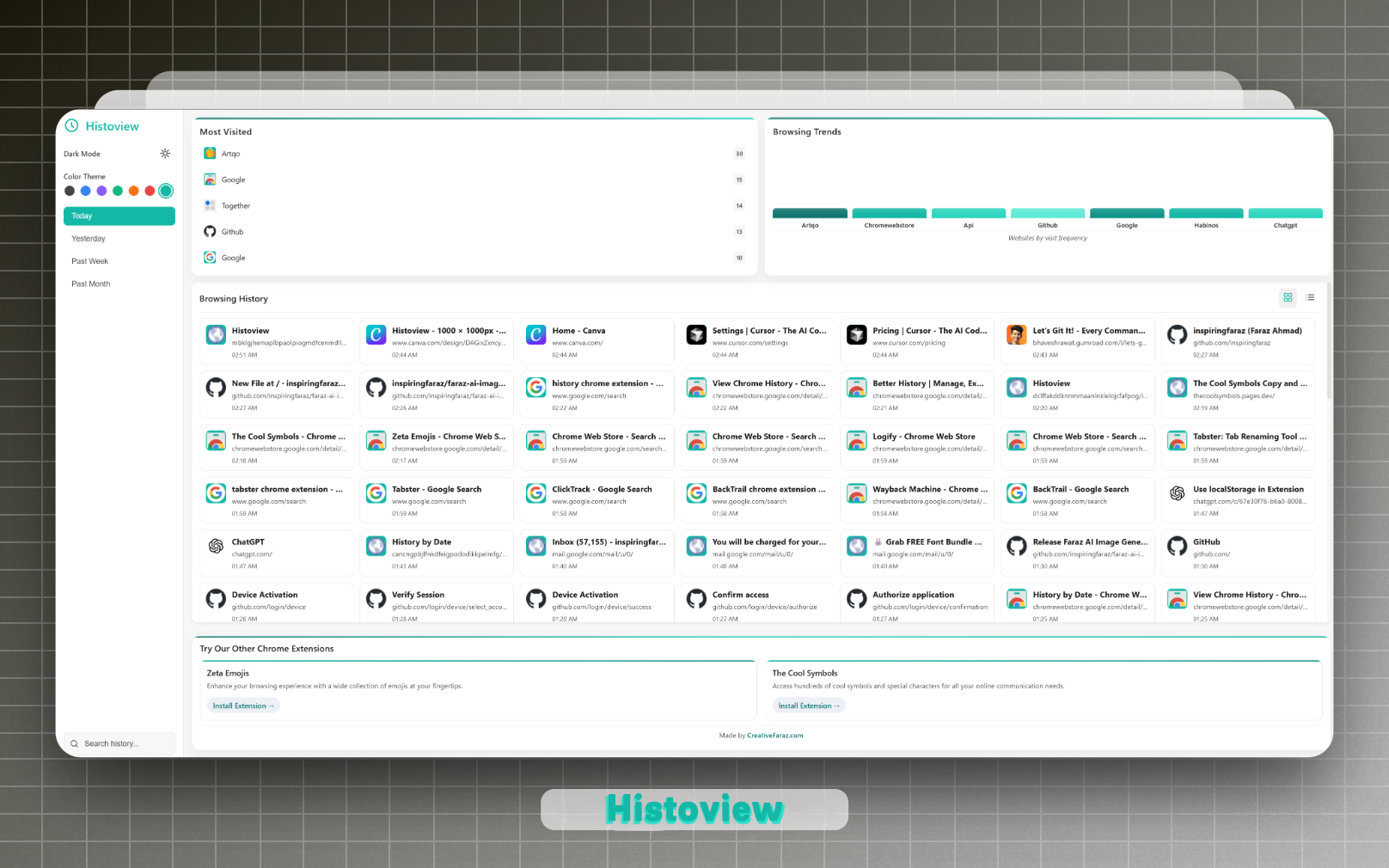Open the CreativeFaraz.com link
The image size is (1389, 868).
pos(775,736)
